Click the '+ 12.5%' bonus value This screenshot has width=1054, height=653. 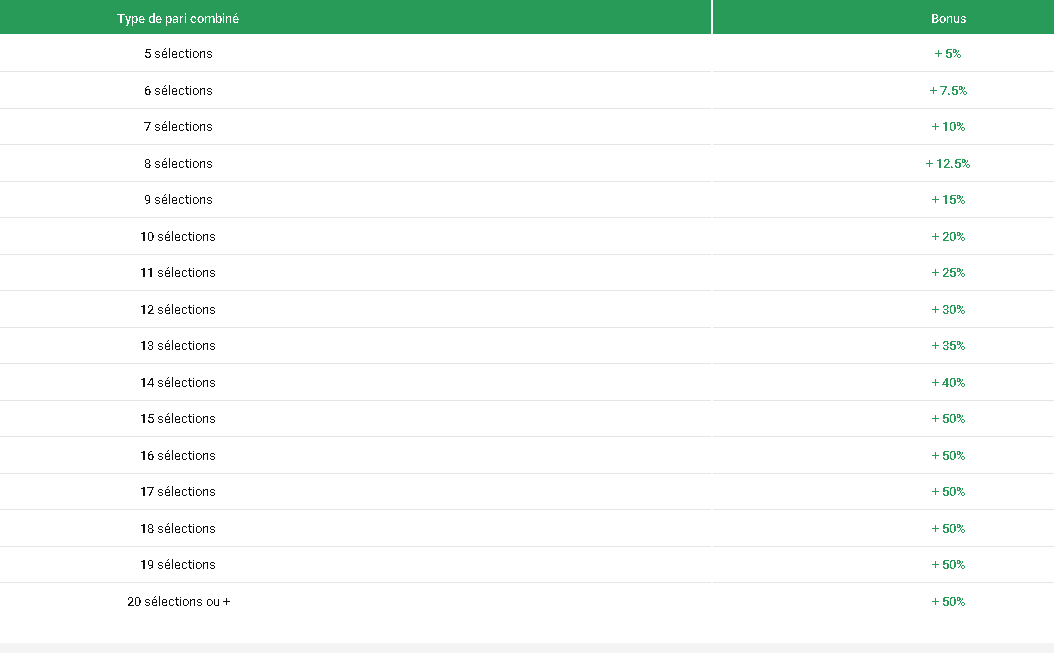point(948,163)
